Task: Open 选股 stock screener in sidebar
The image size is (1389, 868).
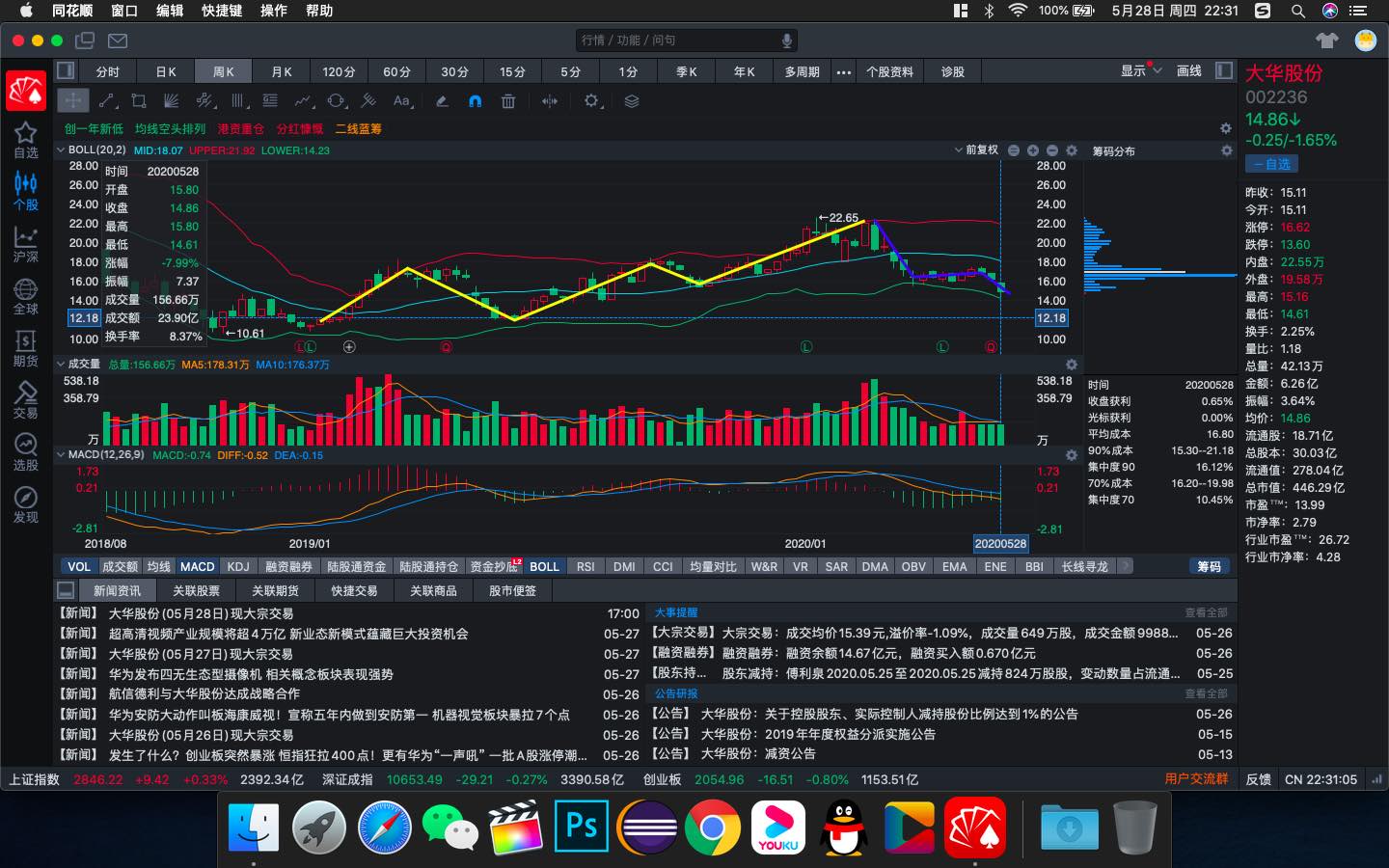Action: (x=26, y=452)
